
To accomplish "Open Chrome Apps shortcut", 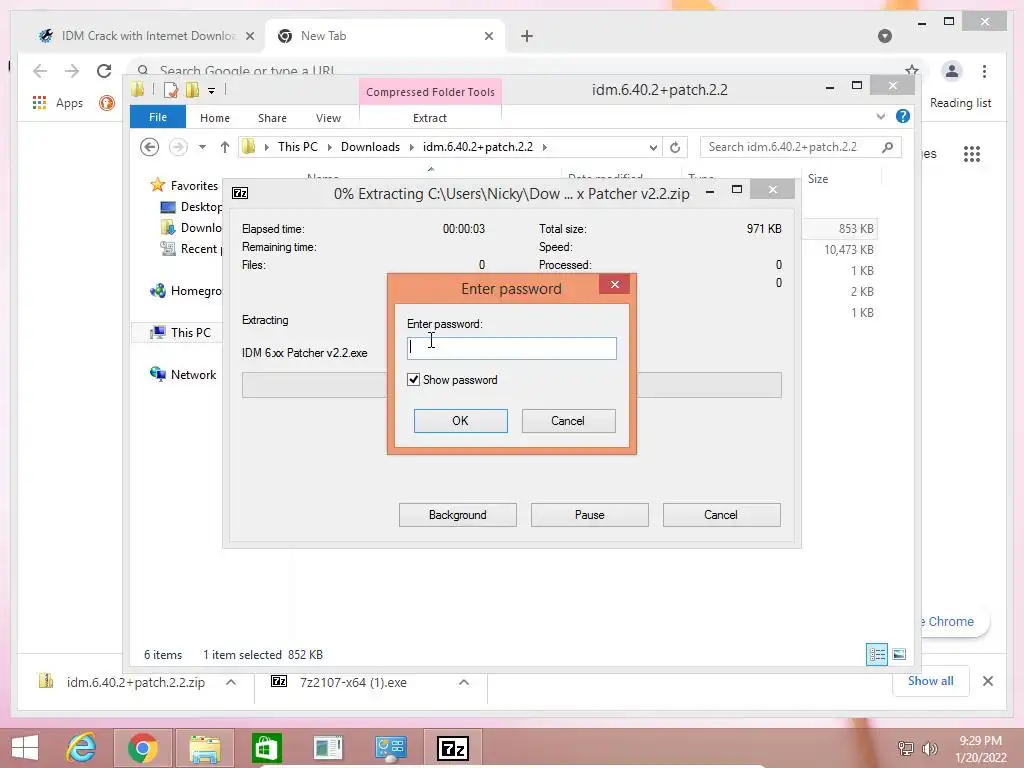I will [x=57, y=103].
